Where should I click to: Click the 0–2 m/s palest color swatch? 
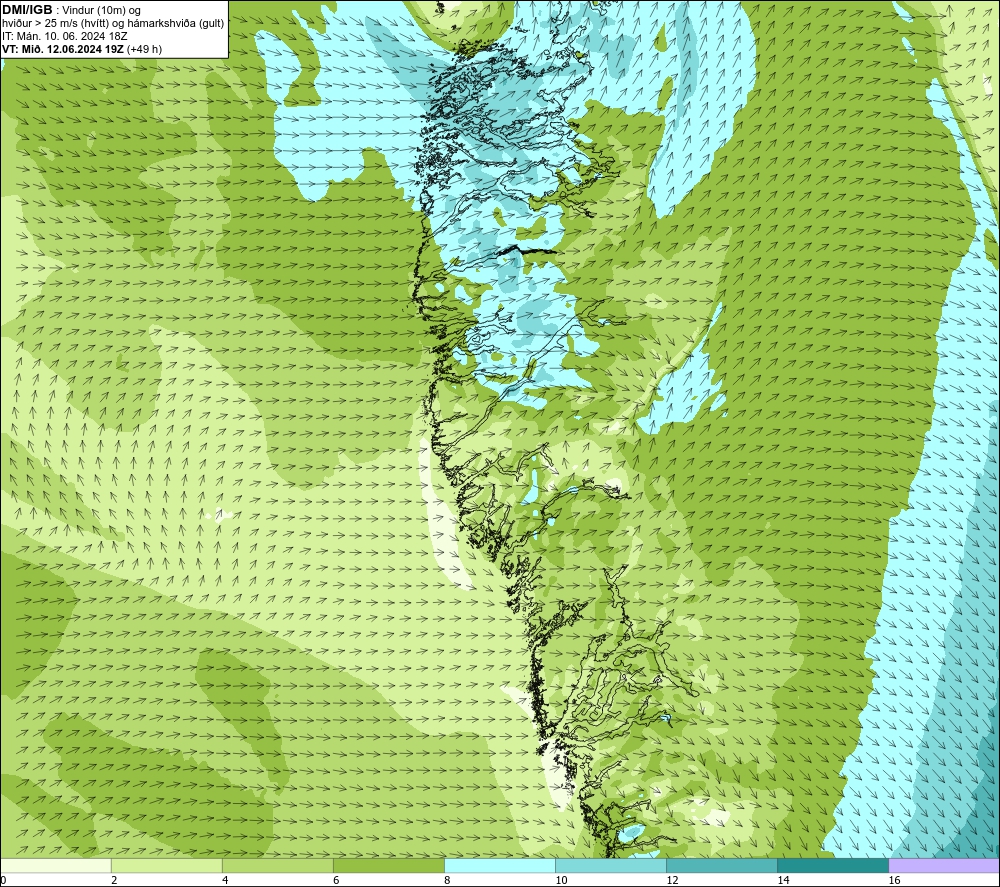click(x=56, y=865)
